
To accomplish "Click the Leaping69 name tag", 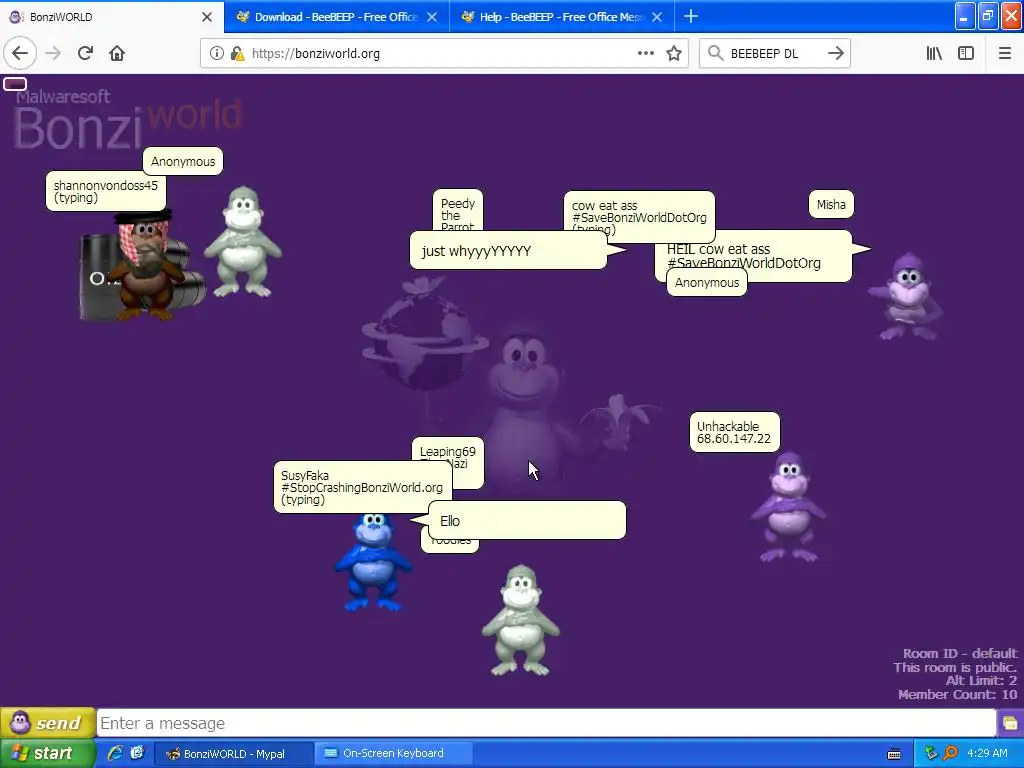I will [448, 449].
